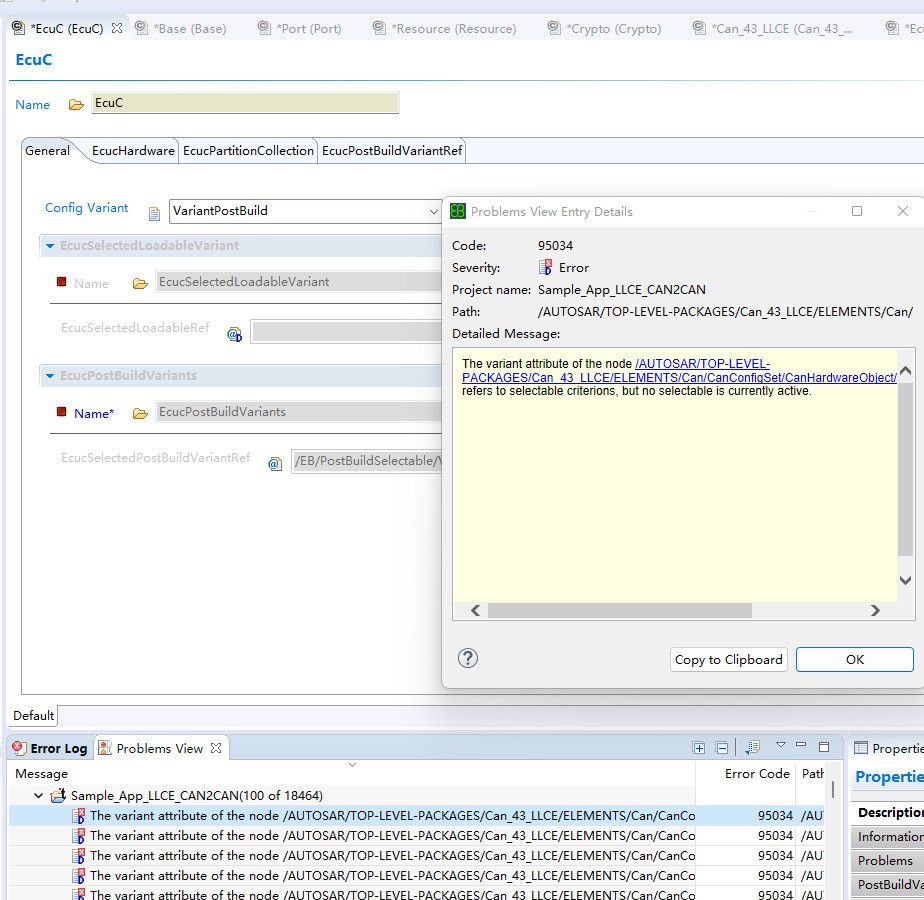Collapse the EcucSelectedLoadableVariant section
The height and width of the screenshot is (900, 924).
(x=50, y=246)
